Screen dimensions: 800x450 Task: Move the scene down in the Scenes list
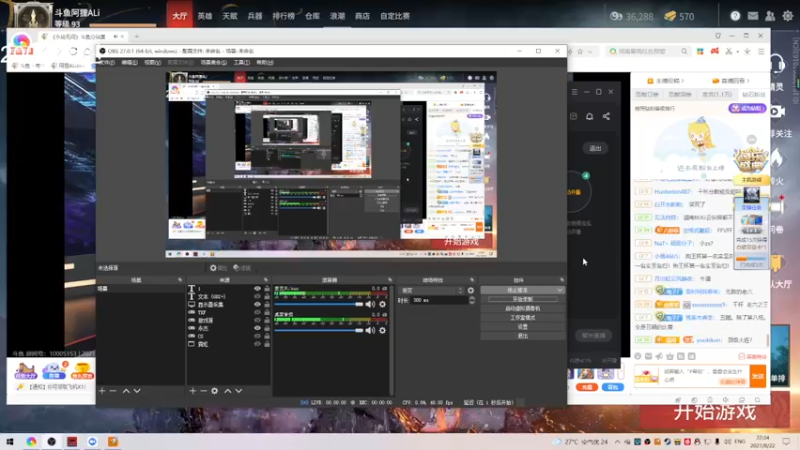(137, 391)
